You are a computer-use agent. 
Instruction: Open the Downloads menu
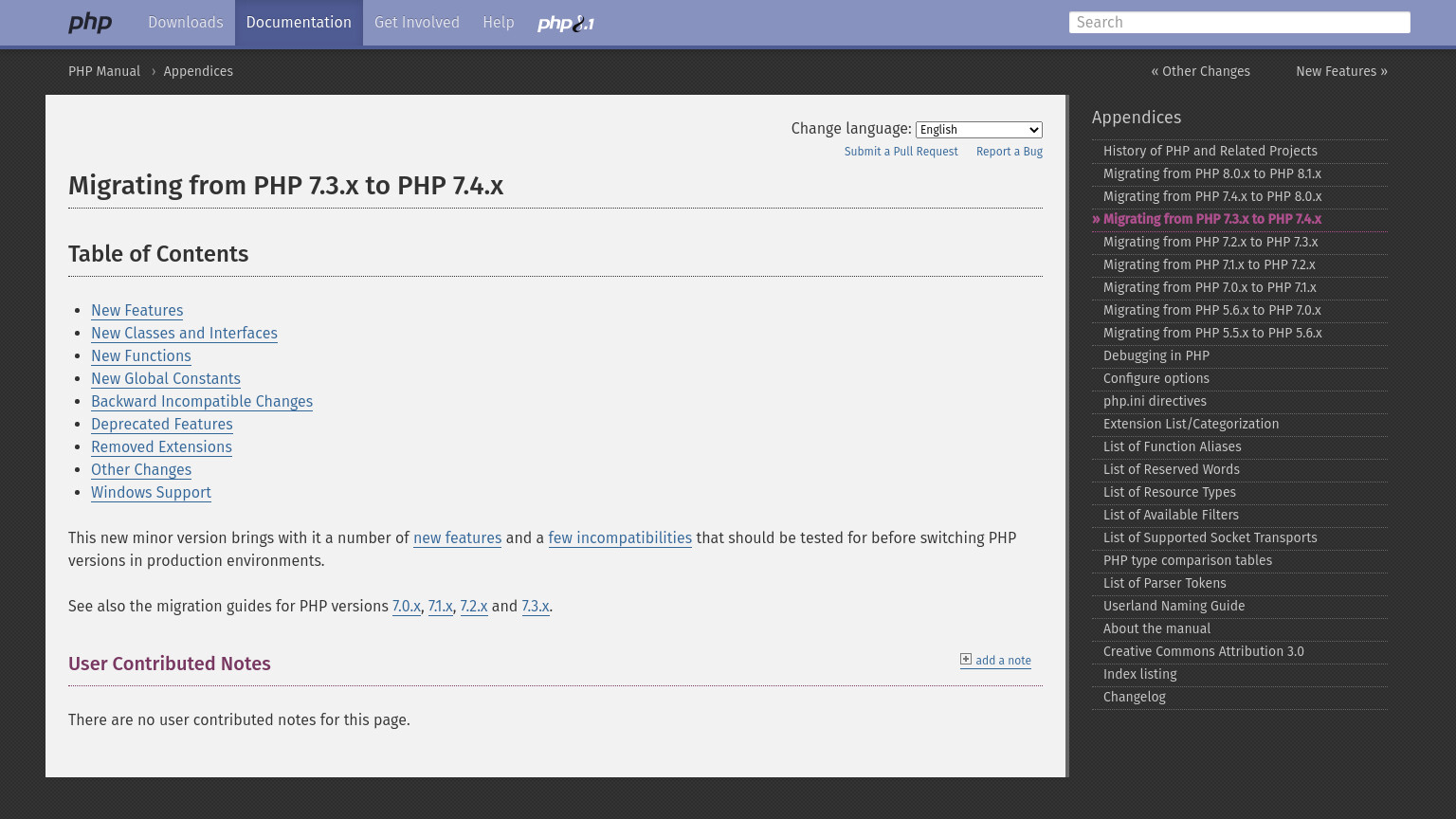pyautogui.click(x=186, y=23)
